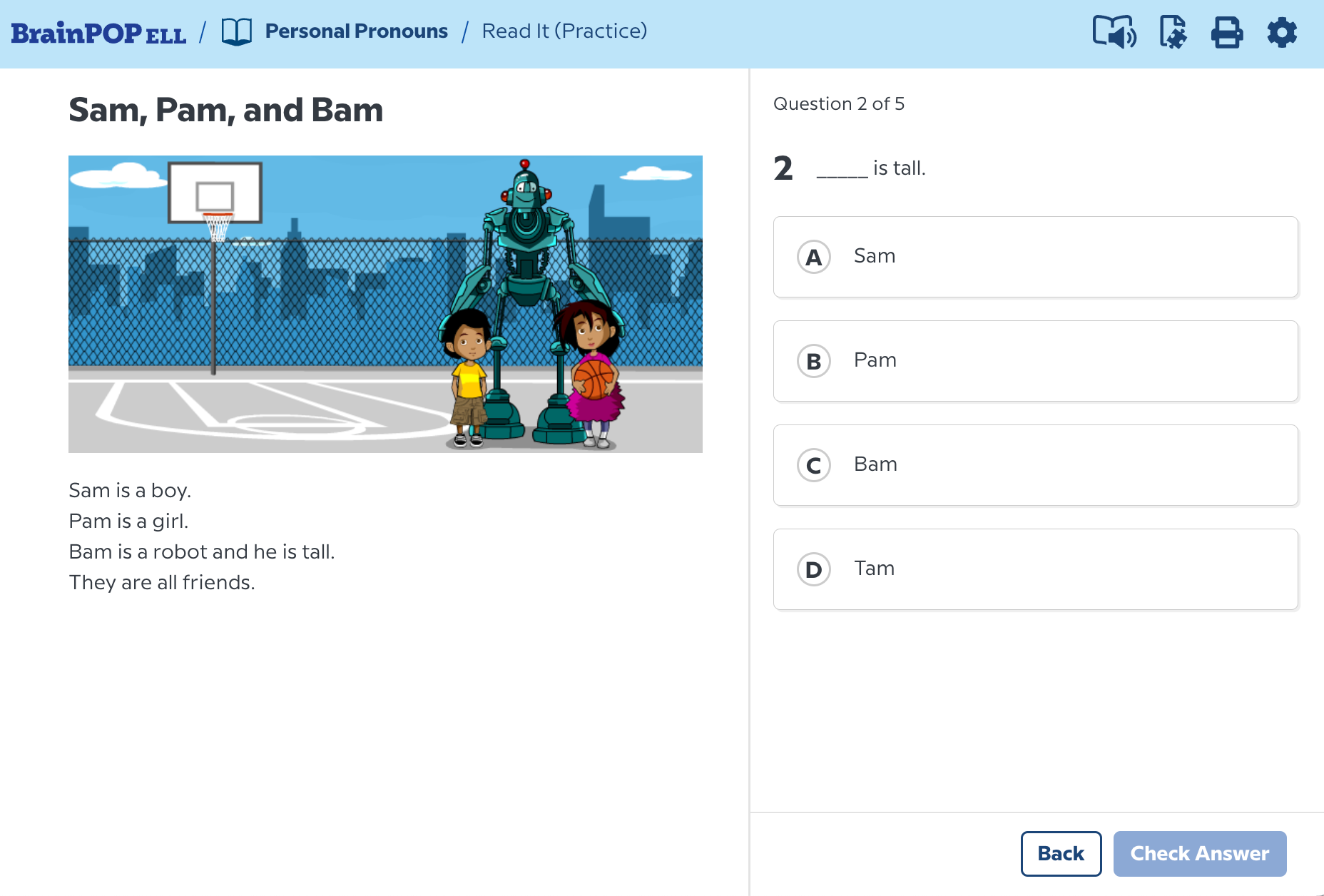This screenshot has width=1324, height=896.
Task: Print the page using the printer icon
Action: point(1227,33)
